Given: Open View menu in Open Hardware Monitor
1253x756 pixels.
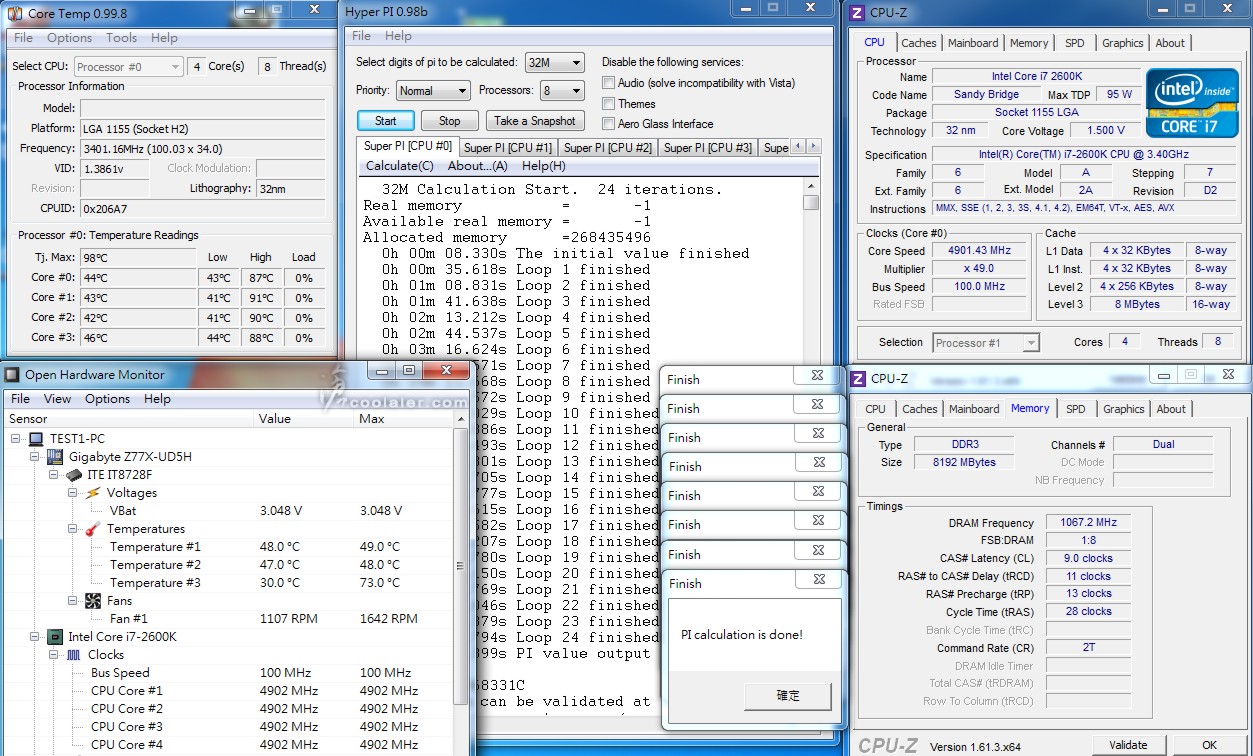Looking at the screenshot, I should coord(58,398).
